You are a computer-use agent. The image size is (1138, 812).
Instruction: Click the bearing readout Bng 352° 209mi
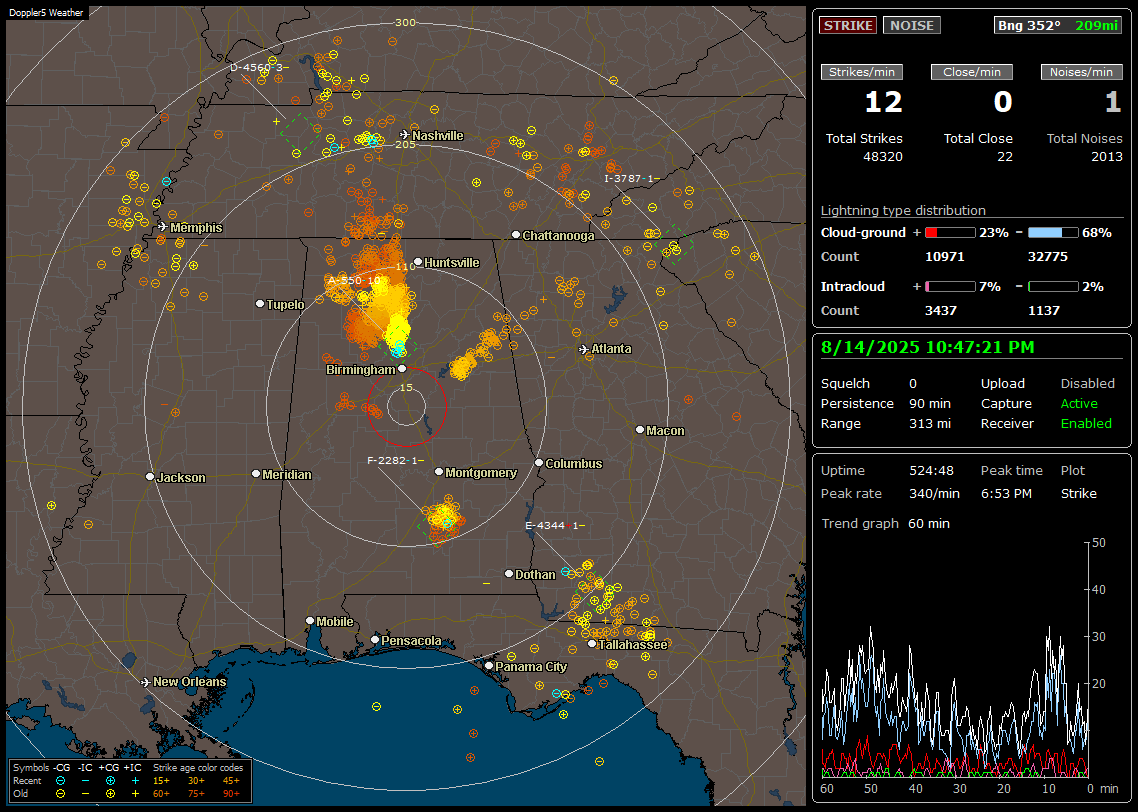[x=1057, y=25]
